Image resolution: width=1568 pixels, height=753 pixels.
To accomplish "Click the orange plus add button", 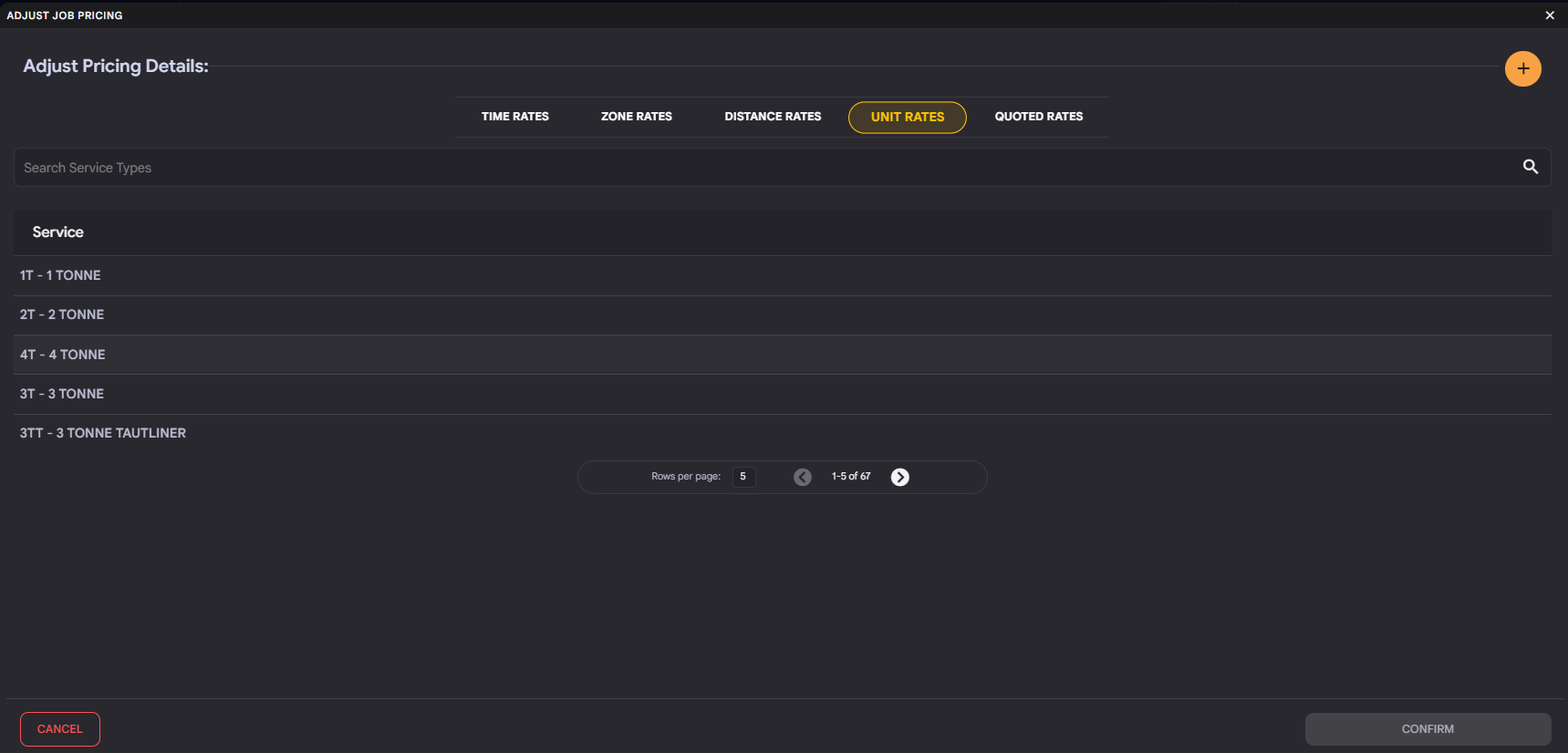I will pos(1522,68).
